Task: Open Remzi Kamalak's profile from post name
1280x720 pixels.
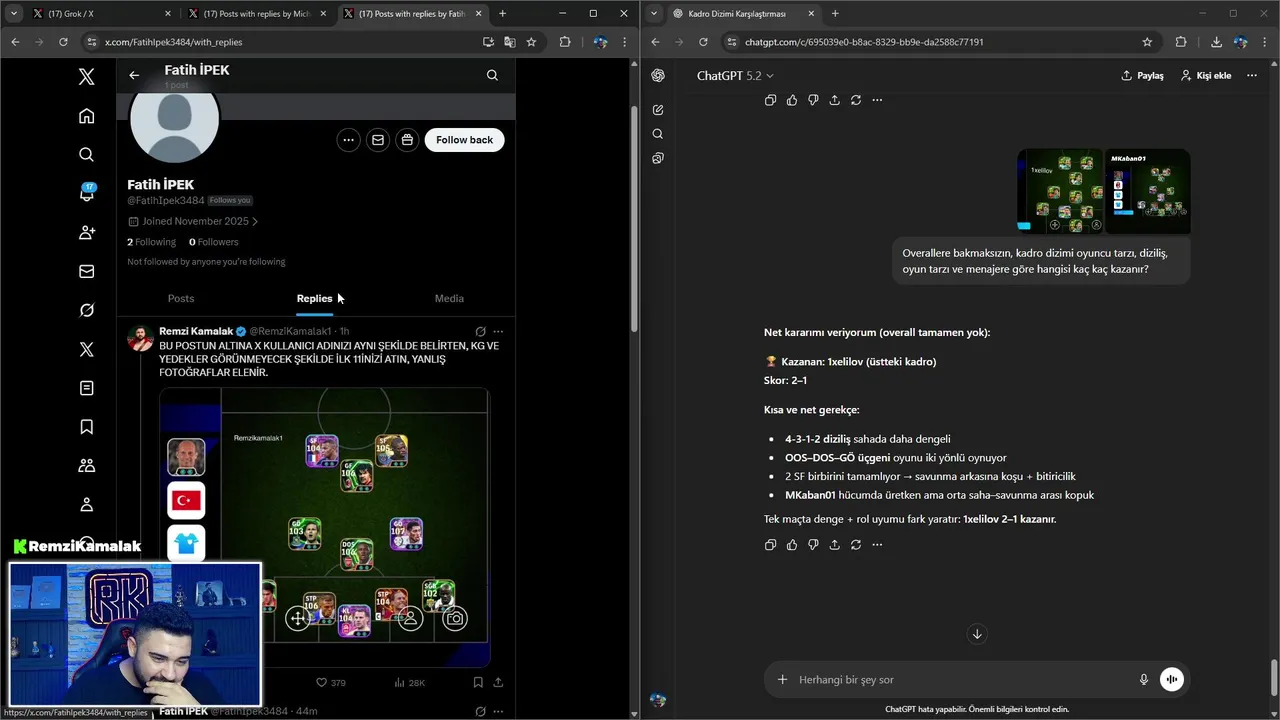Action: (196, 331)
